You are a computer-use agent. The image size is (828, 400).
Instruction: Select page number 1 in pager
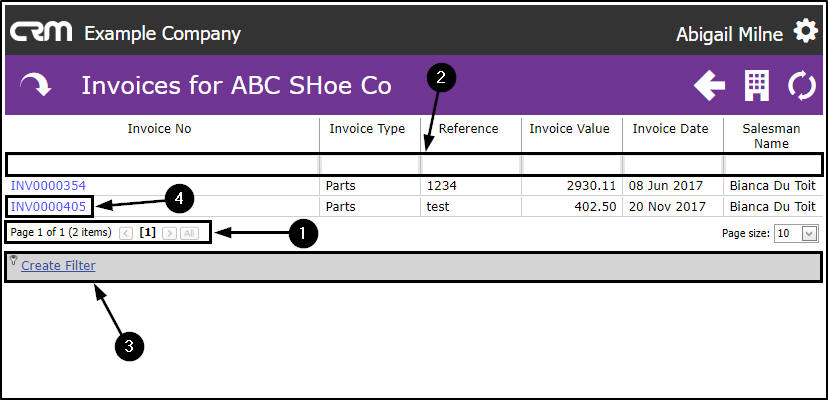[x=147, y=233]
